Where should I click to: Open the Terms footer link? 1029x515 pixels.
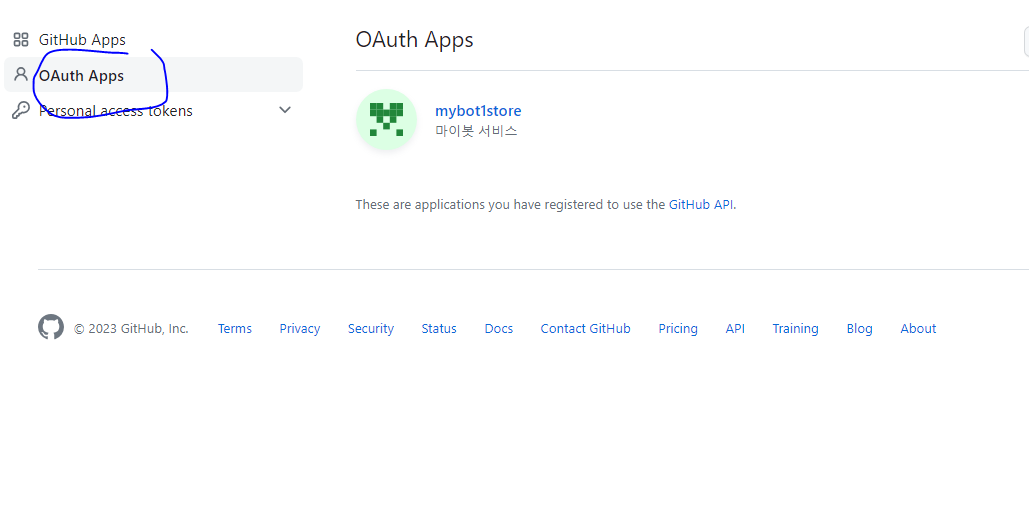(234, 329)
